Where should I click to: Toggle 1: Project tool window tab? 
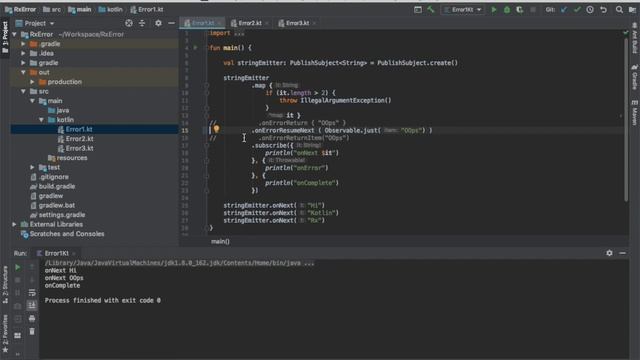[5, 37]
